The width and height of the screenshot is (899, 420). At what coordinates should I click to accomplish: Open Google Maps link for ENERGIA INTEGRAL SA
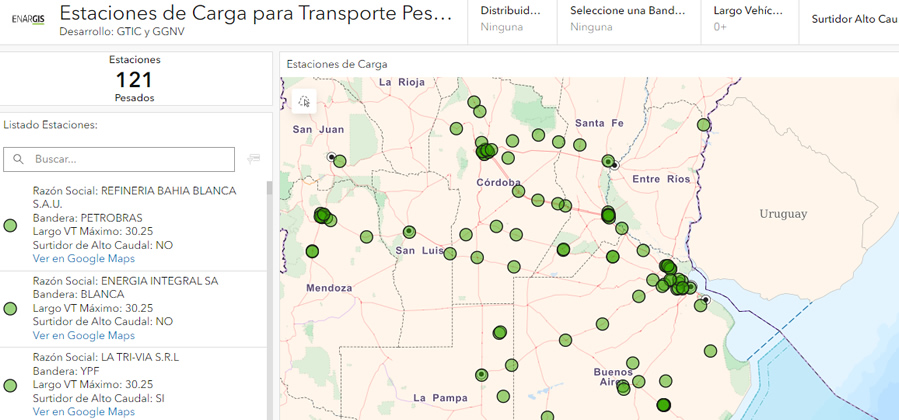[84, 336]
